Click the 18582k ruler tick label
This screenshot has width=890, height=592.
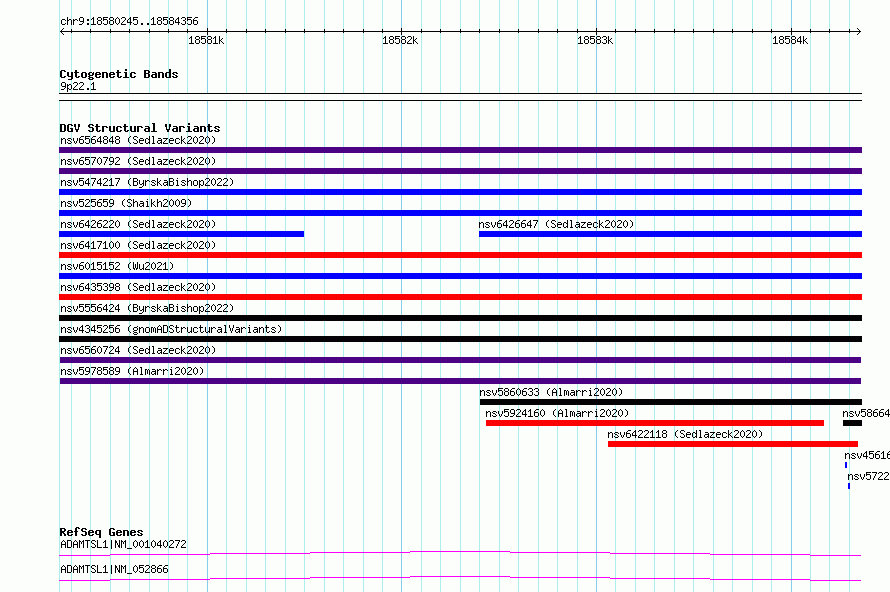400,40
